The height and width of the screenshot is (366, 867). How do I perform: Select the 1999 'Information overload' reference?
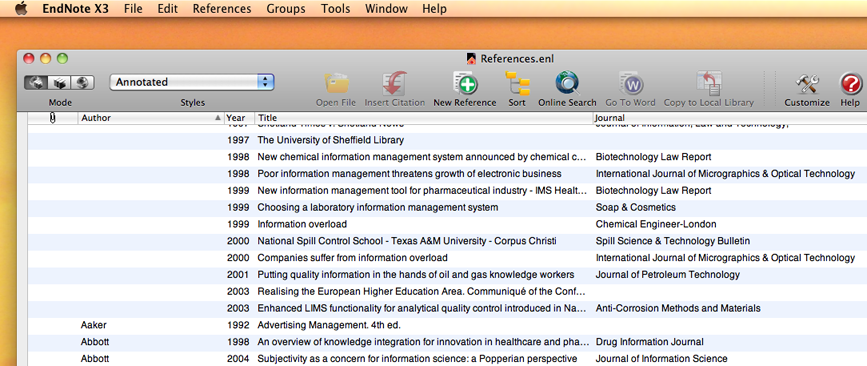(447, 224)
